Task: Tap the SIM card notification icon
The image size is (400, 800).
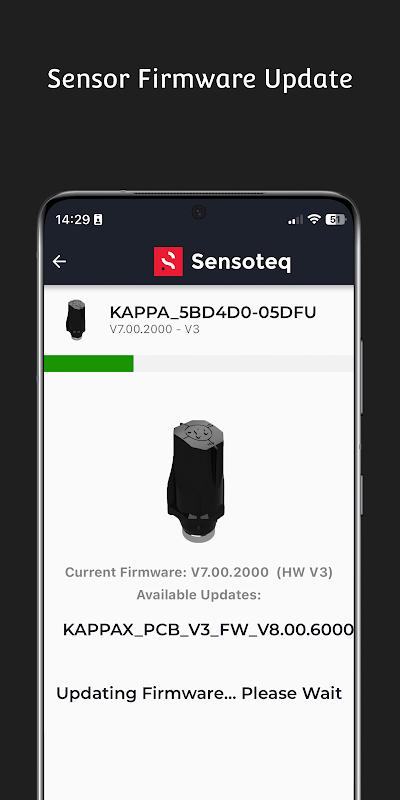Action: [98, 220]
